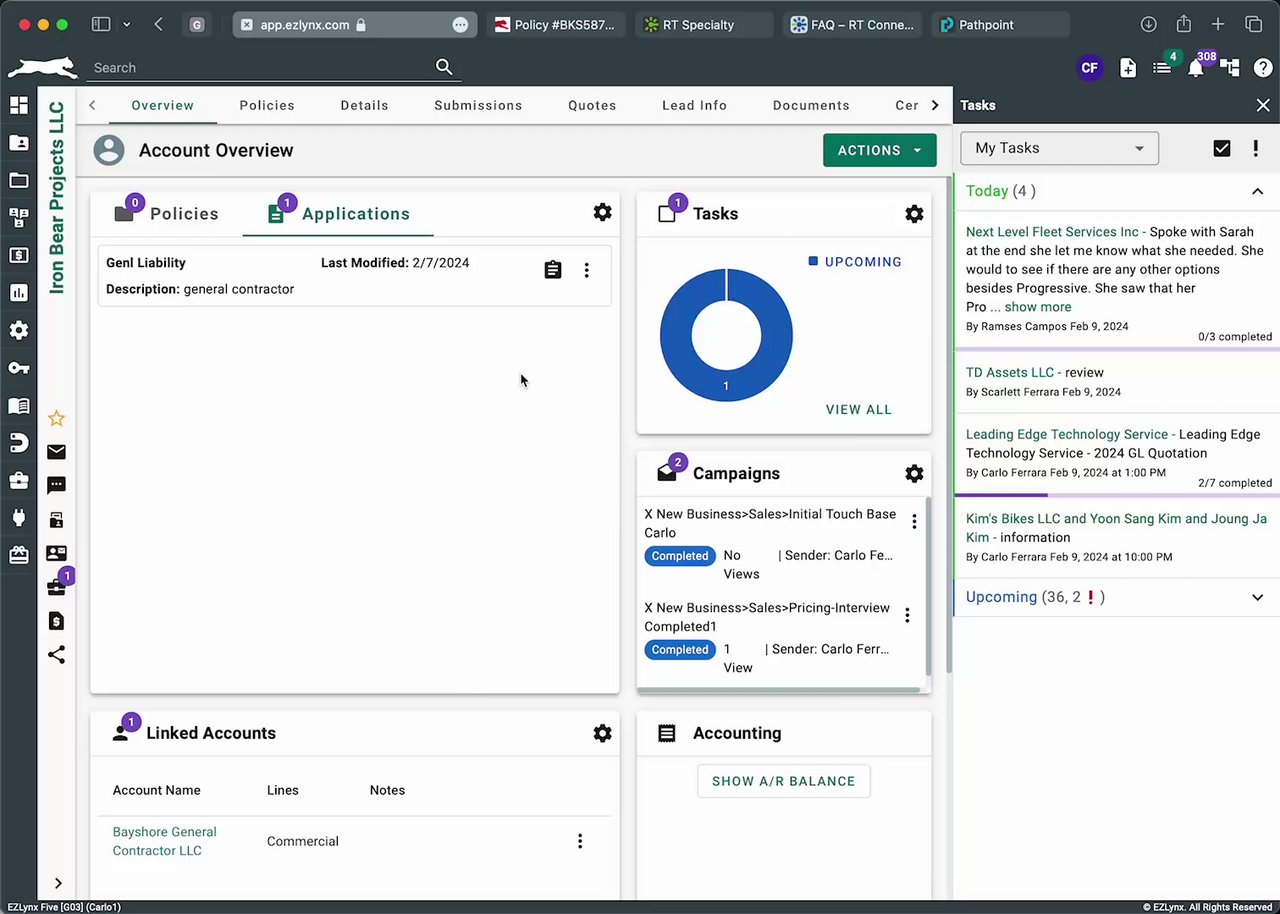The width and height of the screenshot is (1280, 914).
Task: Open Bayshore General Contractor LLC link
Action: coord(164,841)
